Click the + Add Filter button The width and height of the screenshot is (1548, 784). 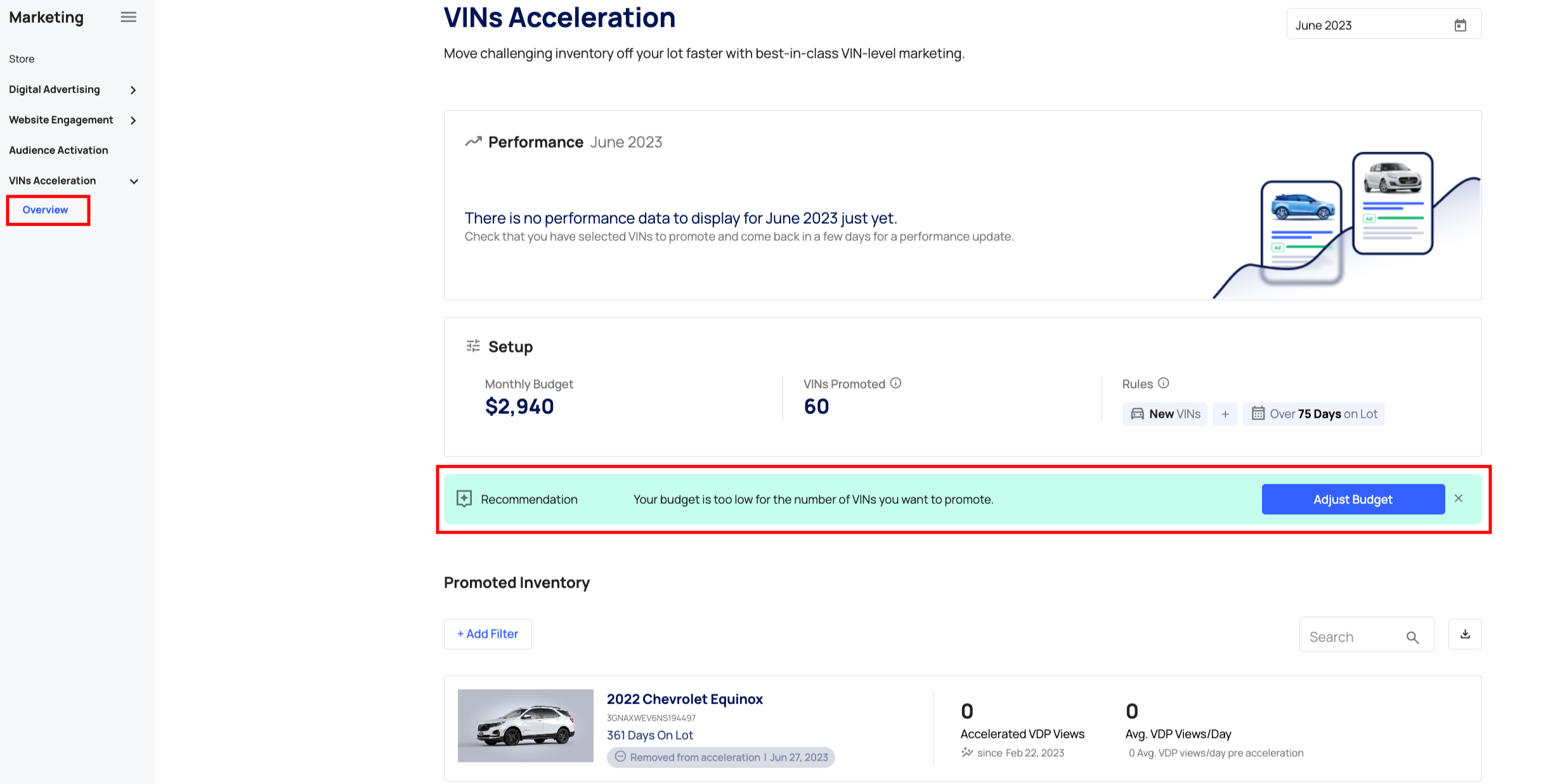pyautogui.click(x=488, y=634)
